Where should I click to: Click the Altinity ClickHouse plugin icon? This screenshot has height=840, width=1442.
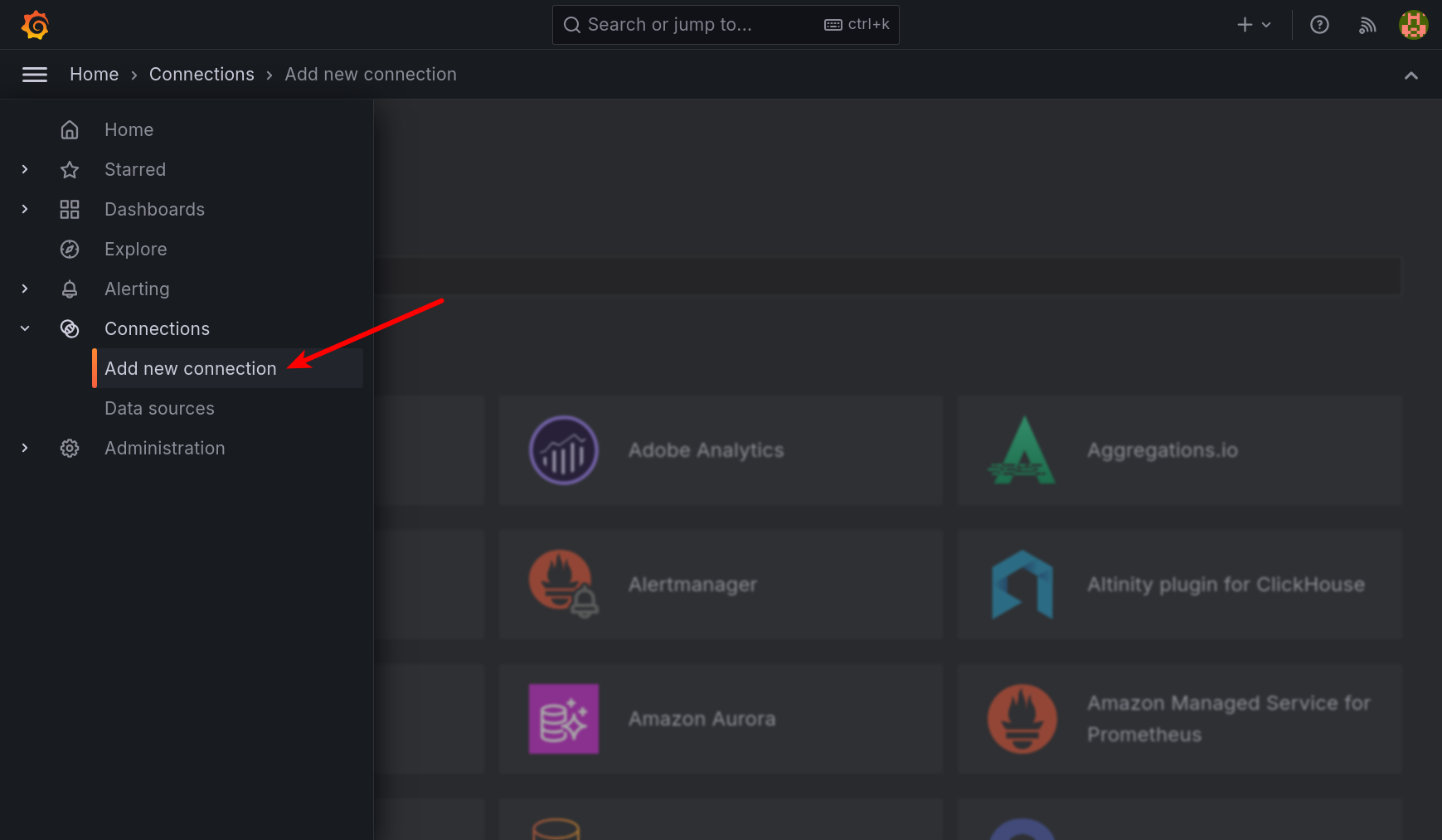tap(1022, 585)
